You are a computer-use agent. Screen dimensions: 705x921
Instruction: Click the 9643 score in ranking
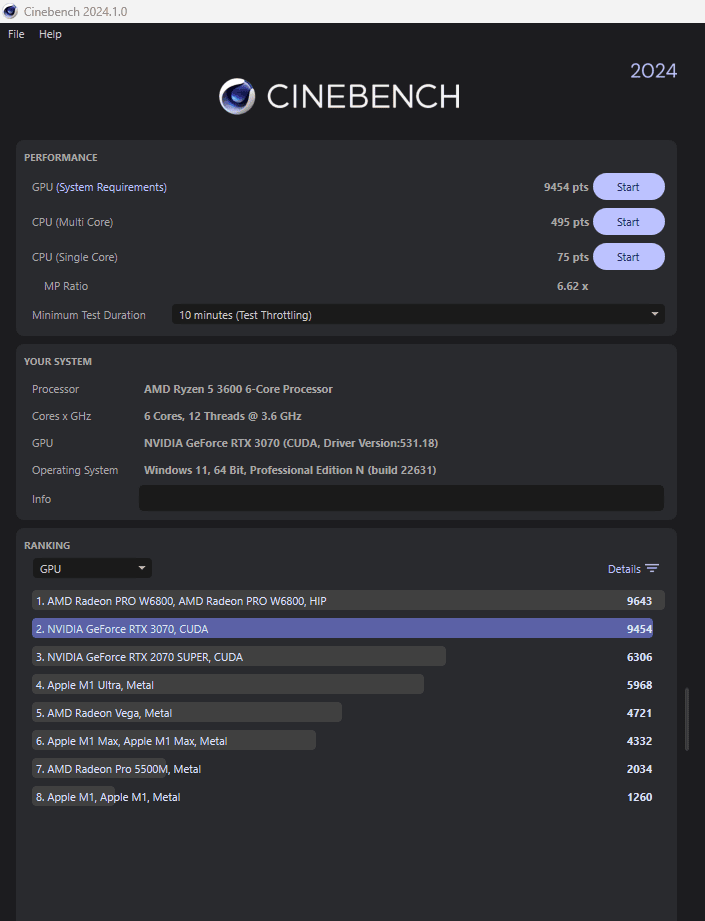[639, 601]
